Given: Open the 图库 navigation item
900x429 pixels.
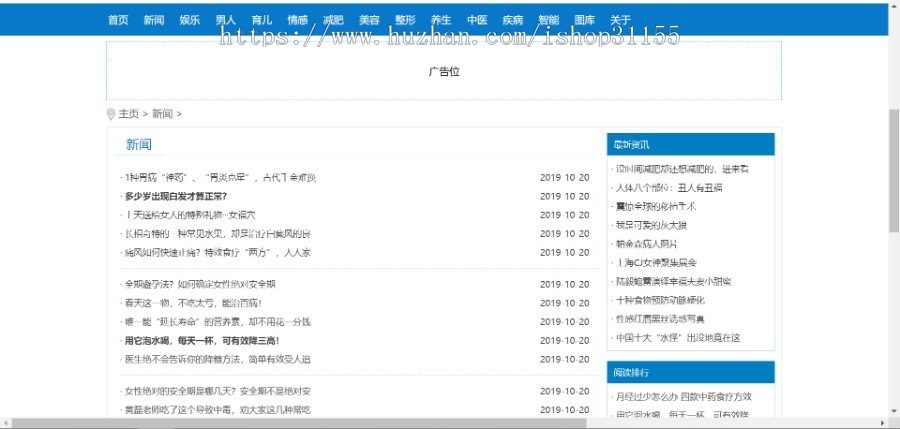Looking at the screenshot, I should [x=584, y=20].
